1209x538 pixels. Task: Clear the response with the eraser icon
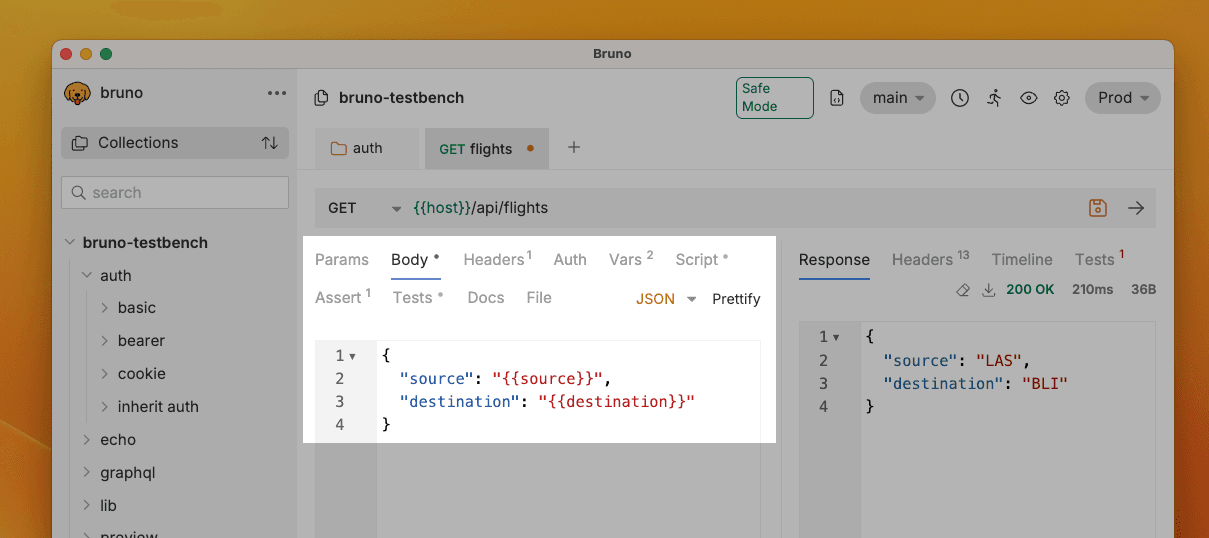click(962, 290)
